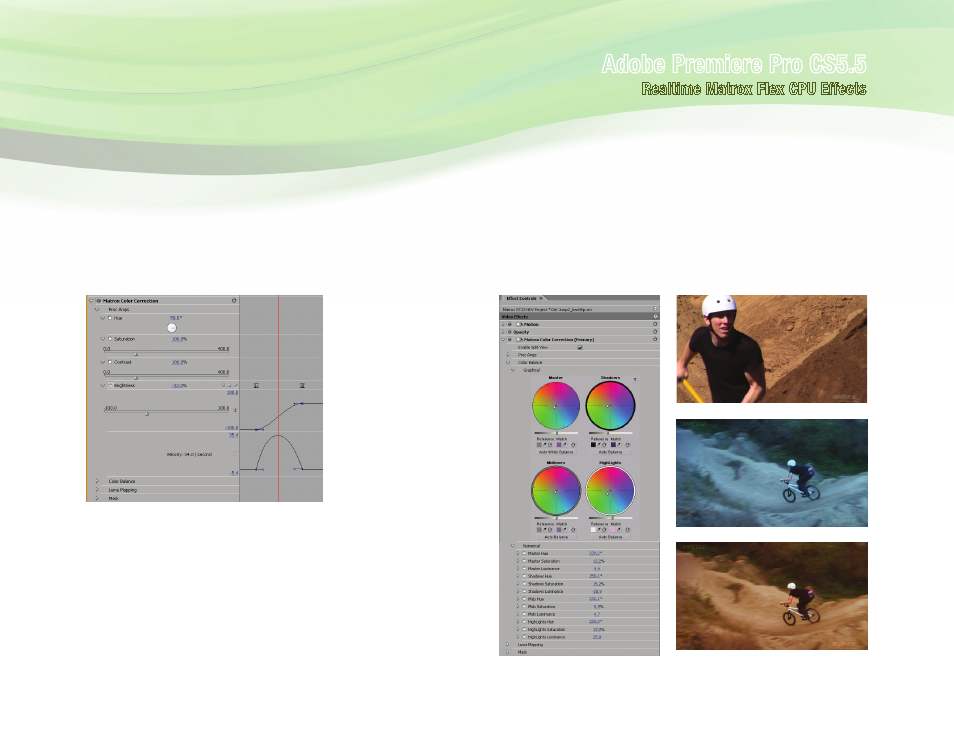Click Auto Balance under Highlights wheel
This screenshot has height=737, width=954.
click(x=610, y=537)
